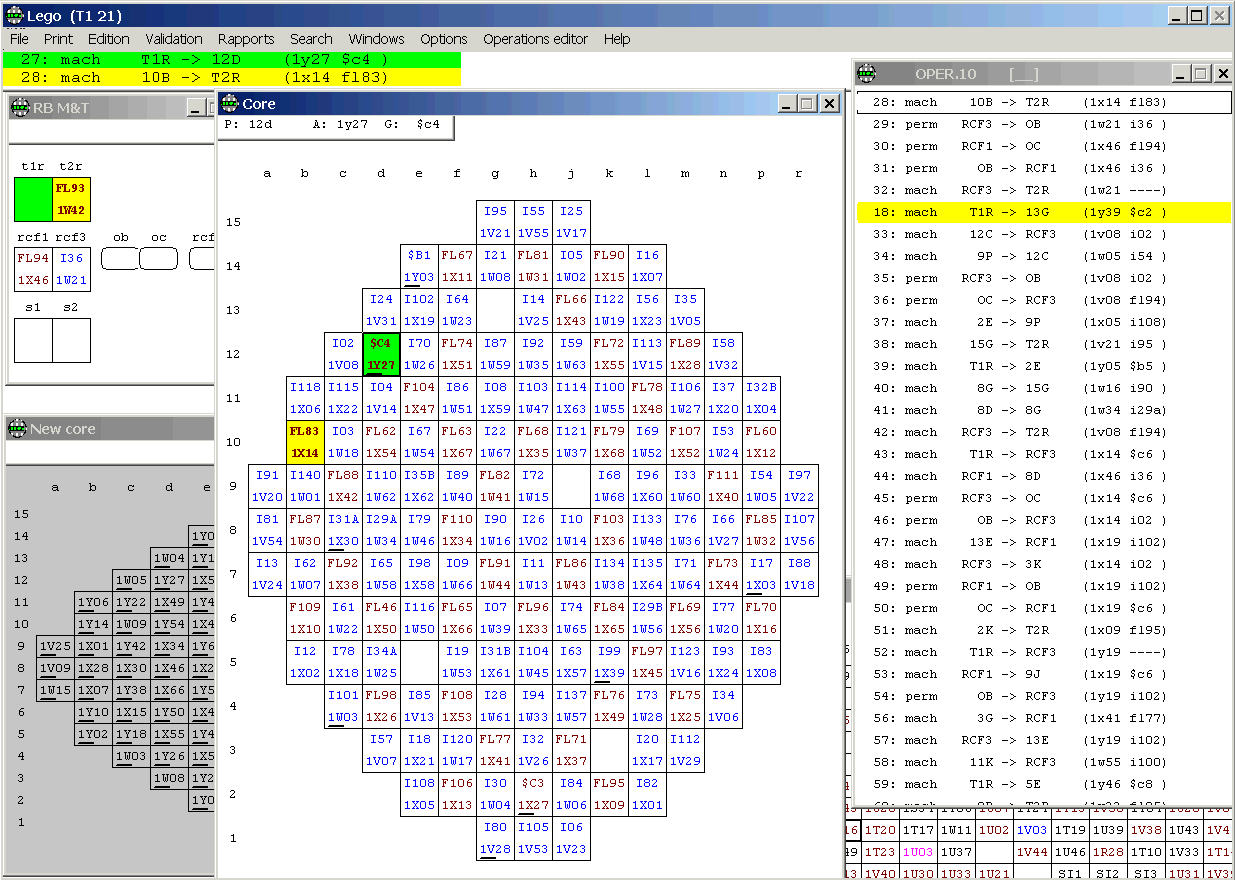Click the empty s1 slot box
The width and height of the screenshot is (1235, 880).
point(33,340)
